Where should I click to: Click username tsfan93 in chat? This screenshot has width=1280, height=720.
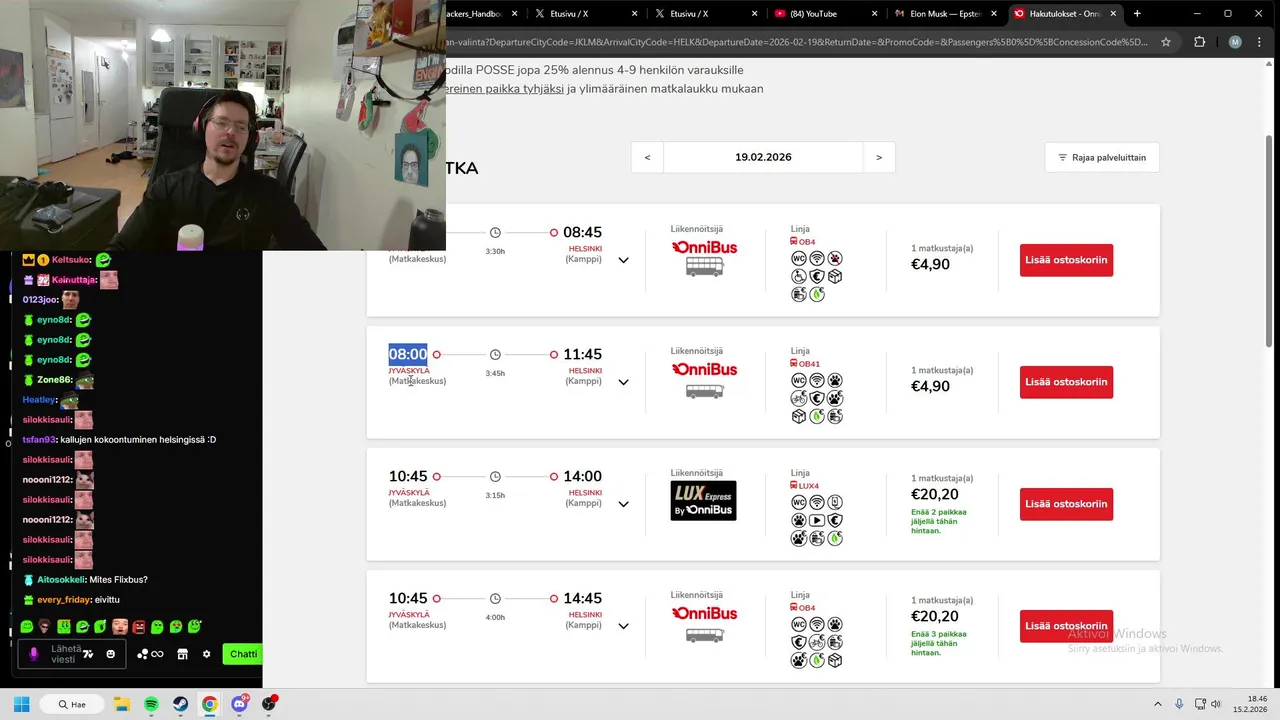[x=39, y=439]
